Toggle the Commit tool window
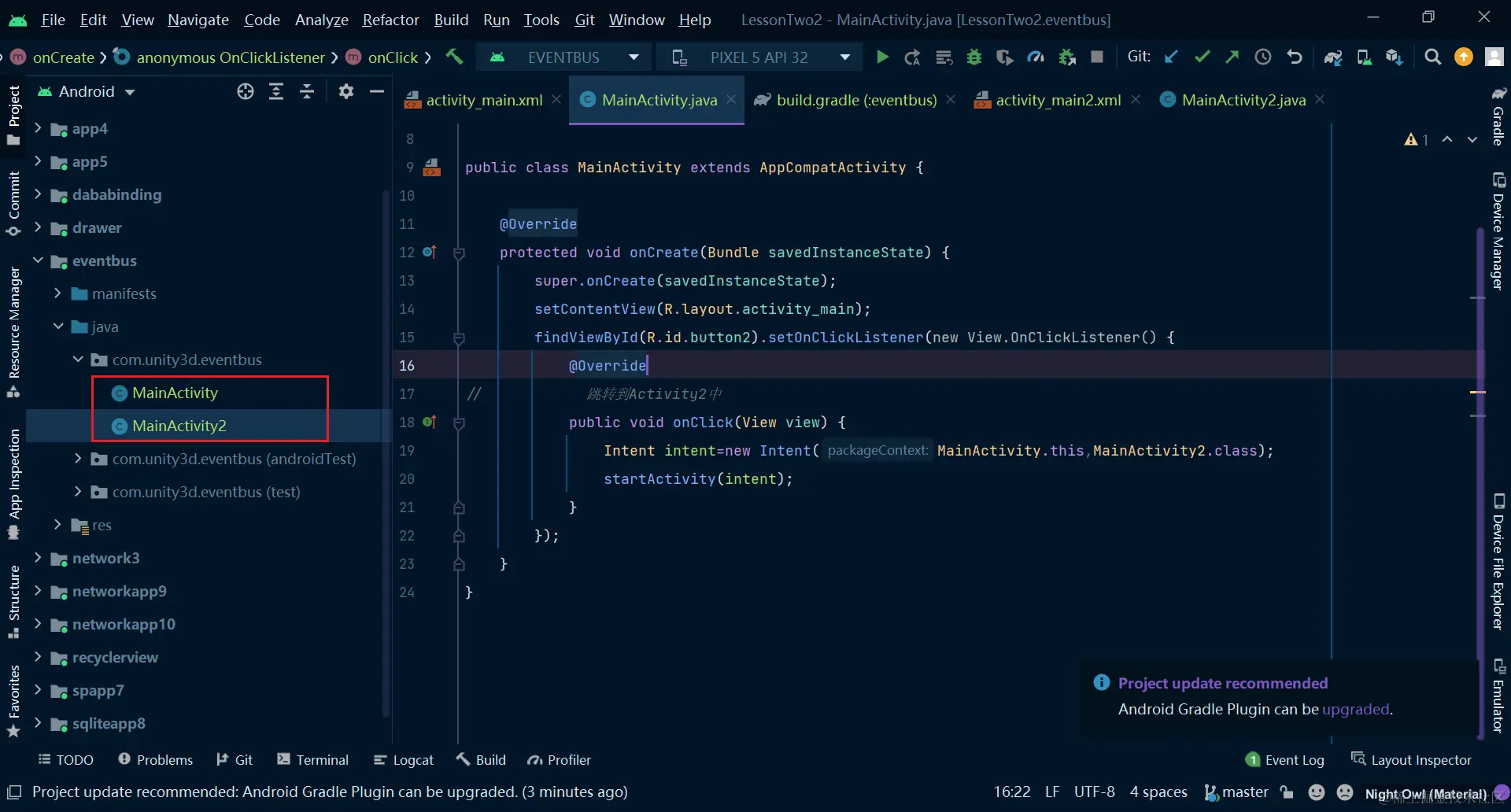Viewport: 1511px width, 812px height. coord(13,203)
